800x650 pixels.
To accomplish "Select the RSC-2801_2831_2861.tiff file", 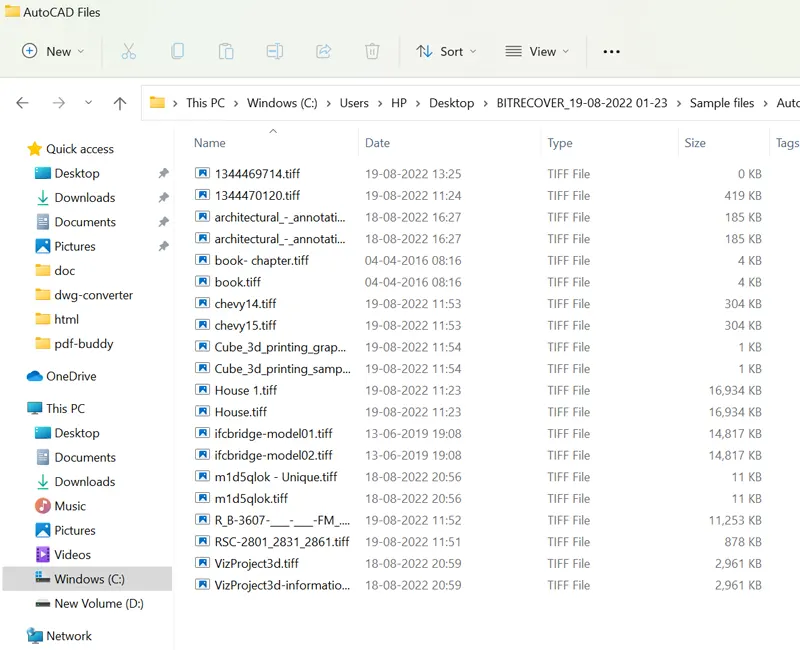I will (x=281, y=542).
